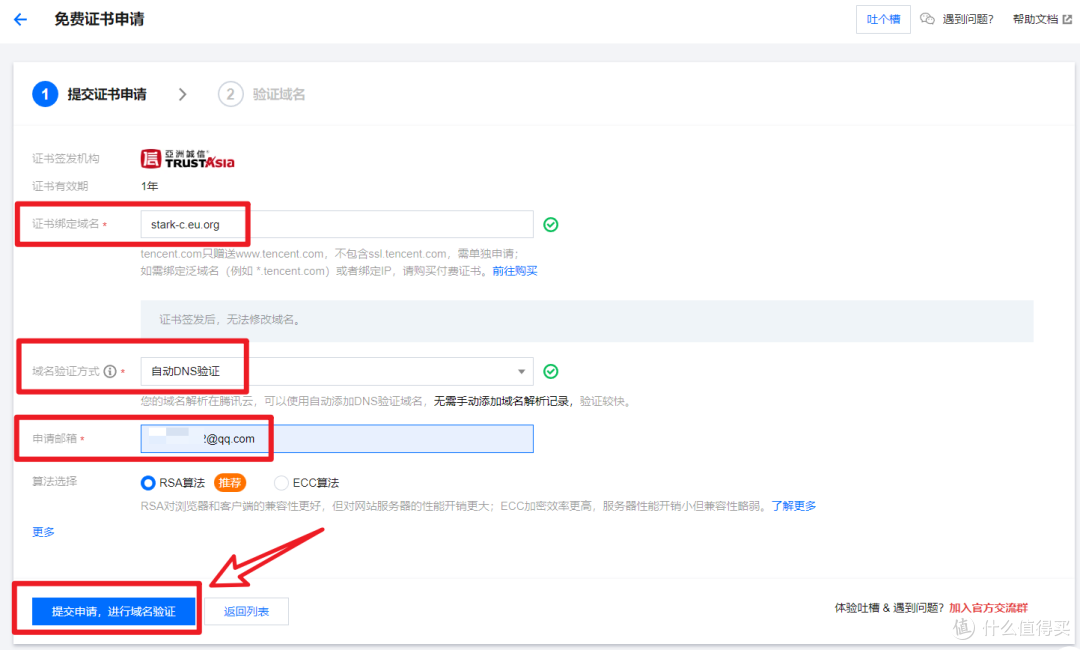
Task: Click the 体验吐槽 & 遇到问题? text
Action: point(889,607)
